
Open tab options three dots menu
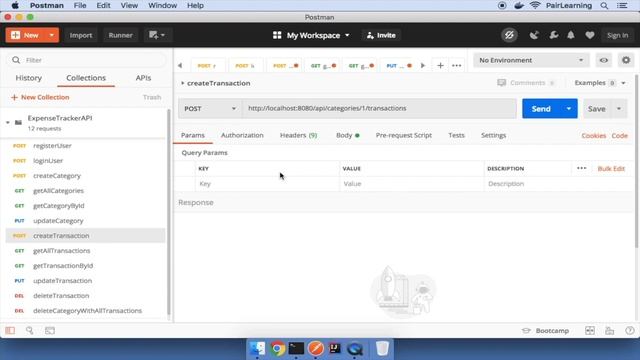pyautogui.click(x=457, y=65)
